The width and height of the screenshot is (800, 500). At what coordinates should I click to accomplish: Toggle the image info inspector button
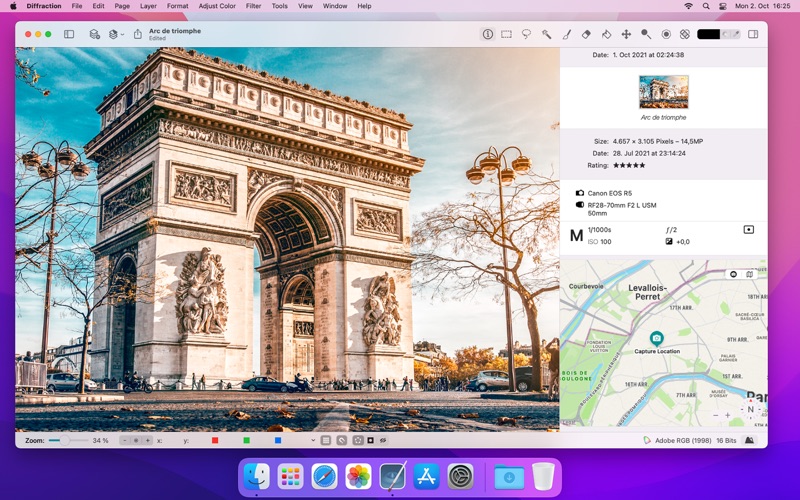tap(487, 34)
